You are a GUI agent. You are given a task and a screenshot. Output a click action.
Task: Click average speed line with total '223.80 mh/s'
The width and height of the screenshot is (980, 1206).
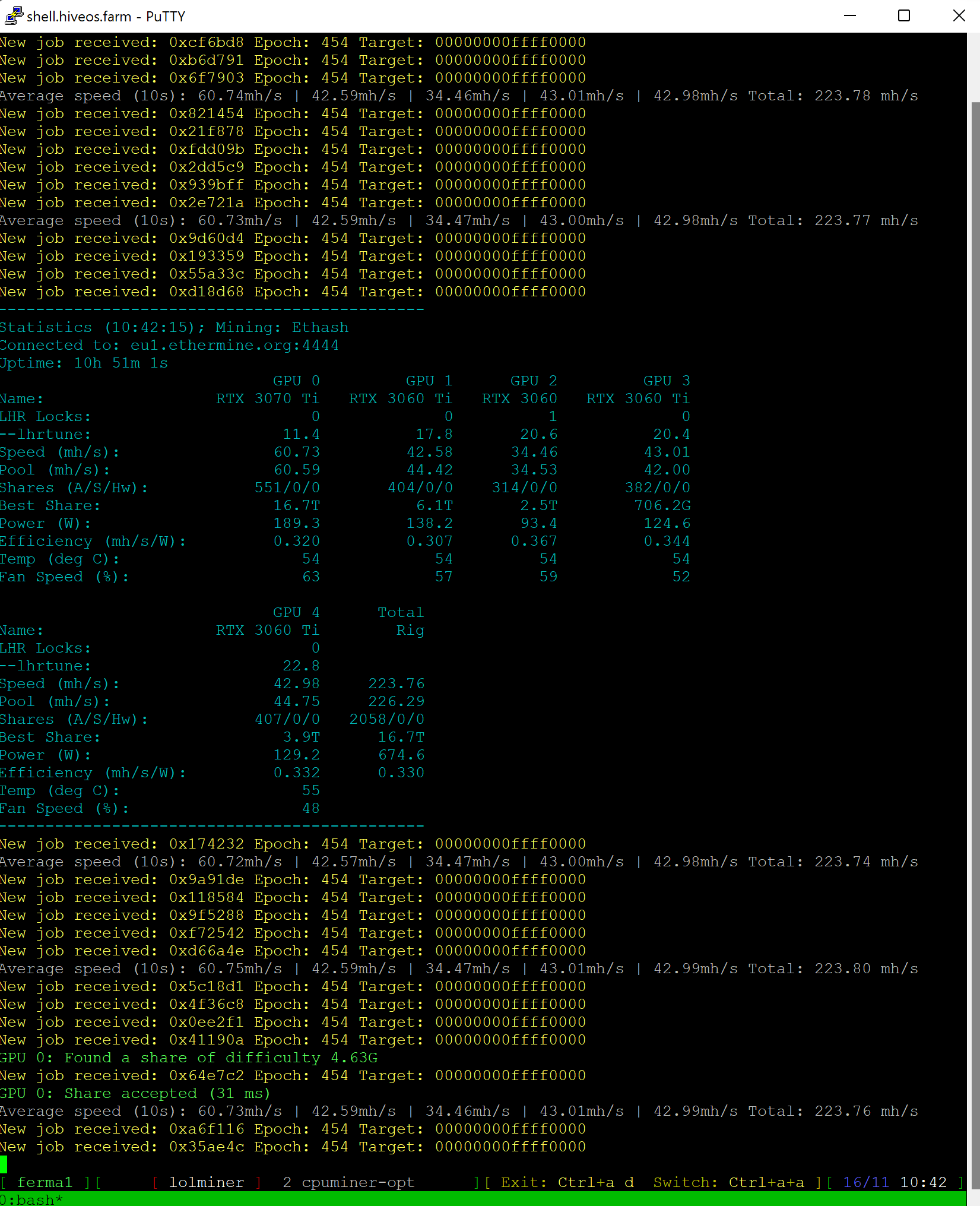[x=459, y=969]
